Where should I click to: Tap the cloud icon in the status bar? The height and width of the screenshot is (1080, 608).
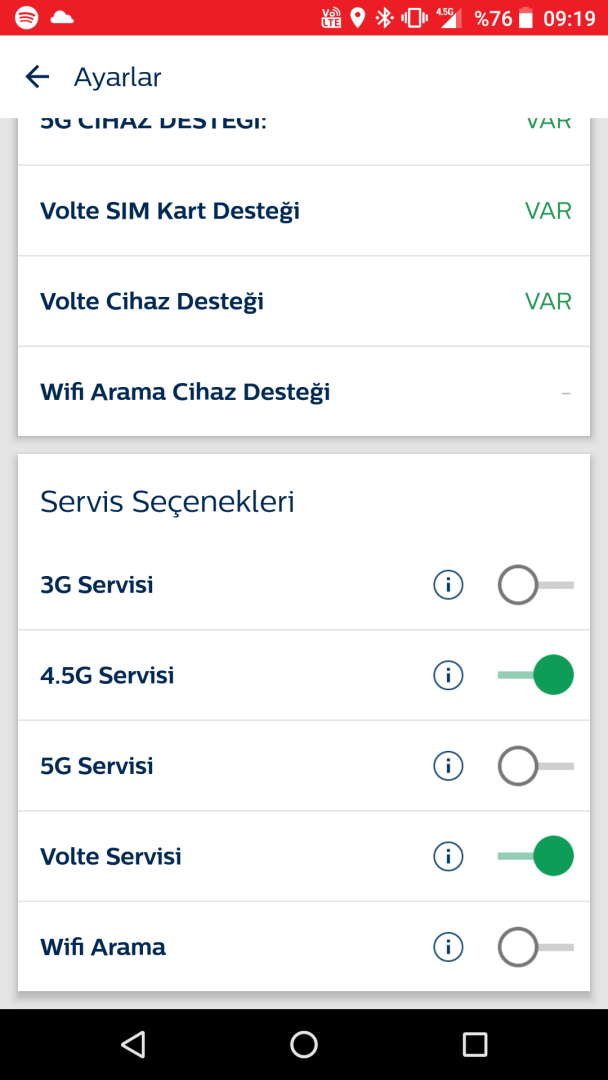pos(62,16)
